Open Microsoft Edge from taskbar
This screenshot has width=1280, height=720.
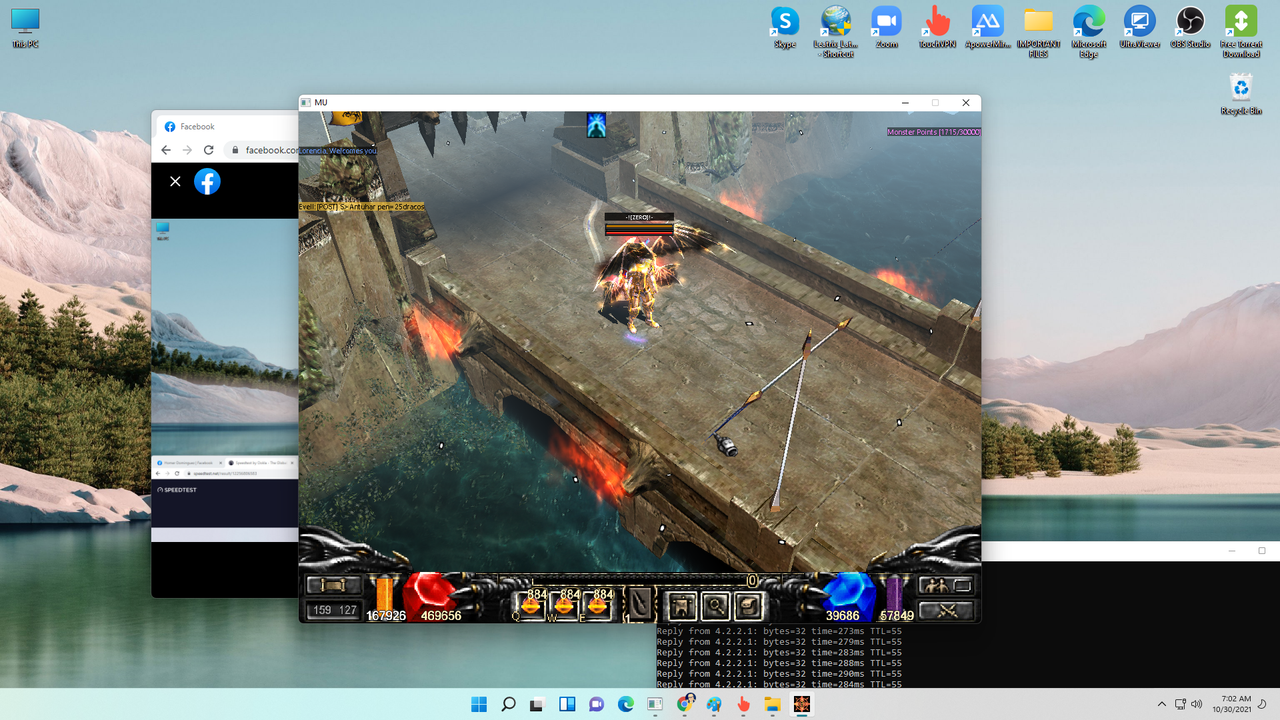coord(626,704)
